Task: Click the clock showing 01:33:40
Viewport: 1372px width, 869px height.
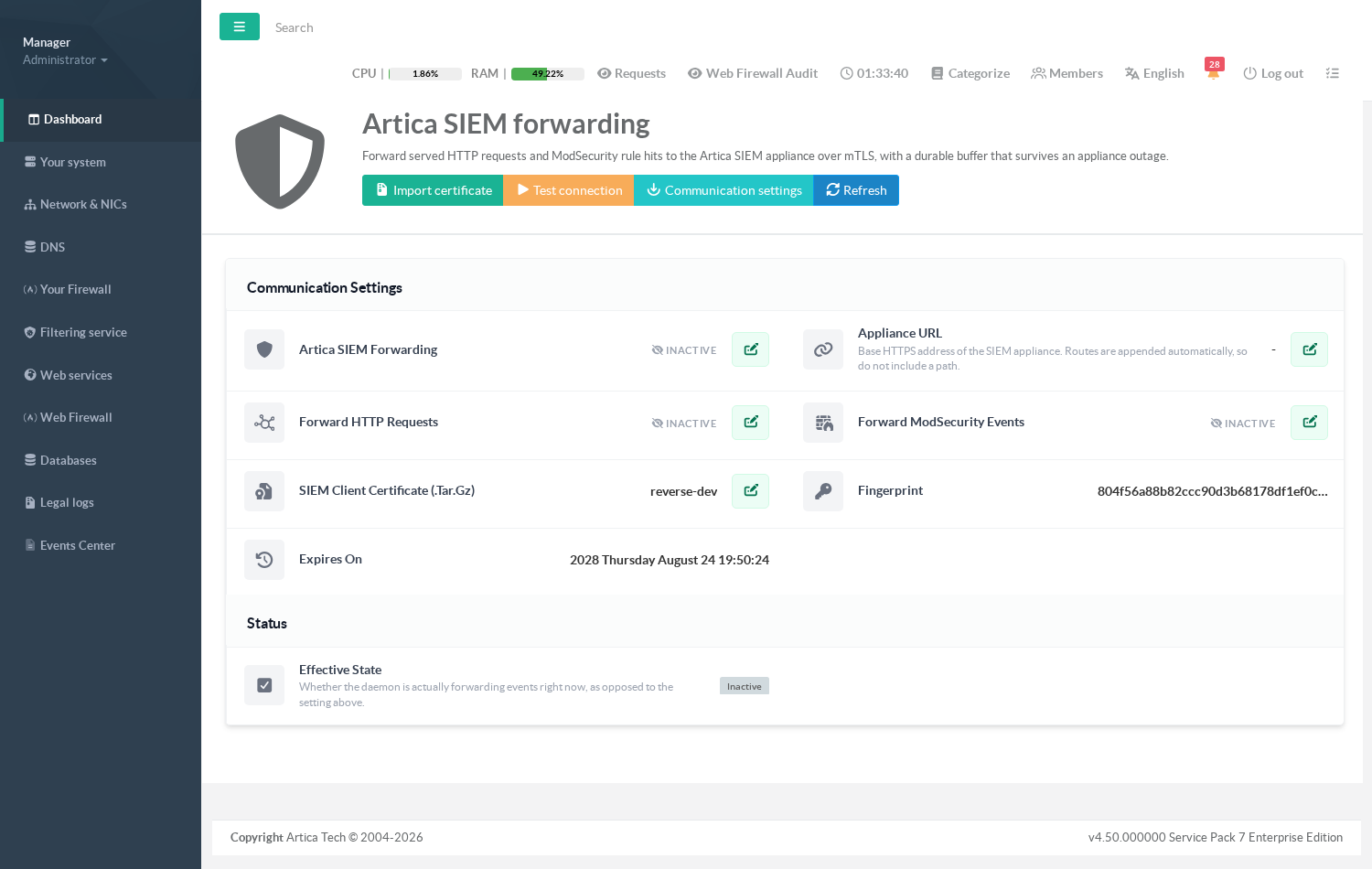Action: (x=874, y=73)
